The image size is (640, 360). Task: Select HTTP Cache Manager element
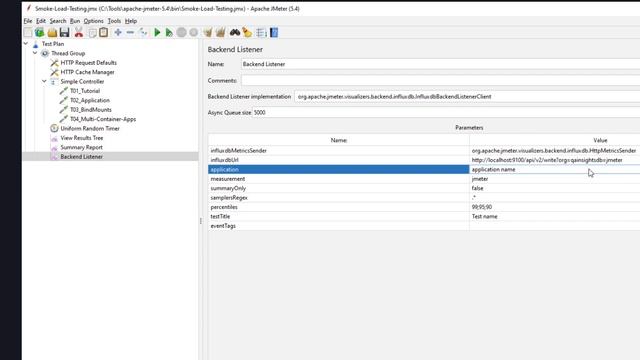coord(87,72)
